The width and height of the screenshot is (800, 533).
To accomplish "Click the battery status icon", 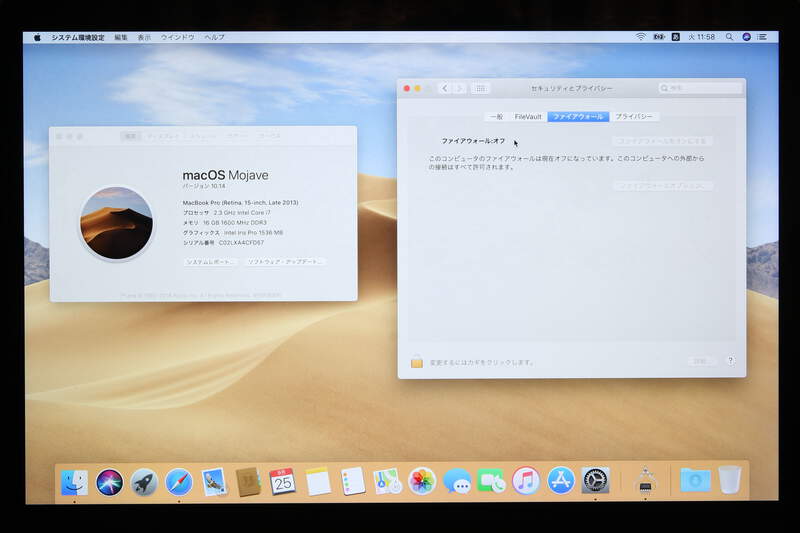I will click(659, 37).
